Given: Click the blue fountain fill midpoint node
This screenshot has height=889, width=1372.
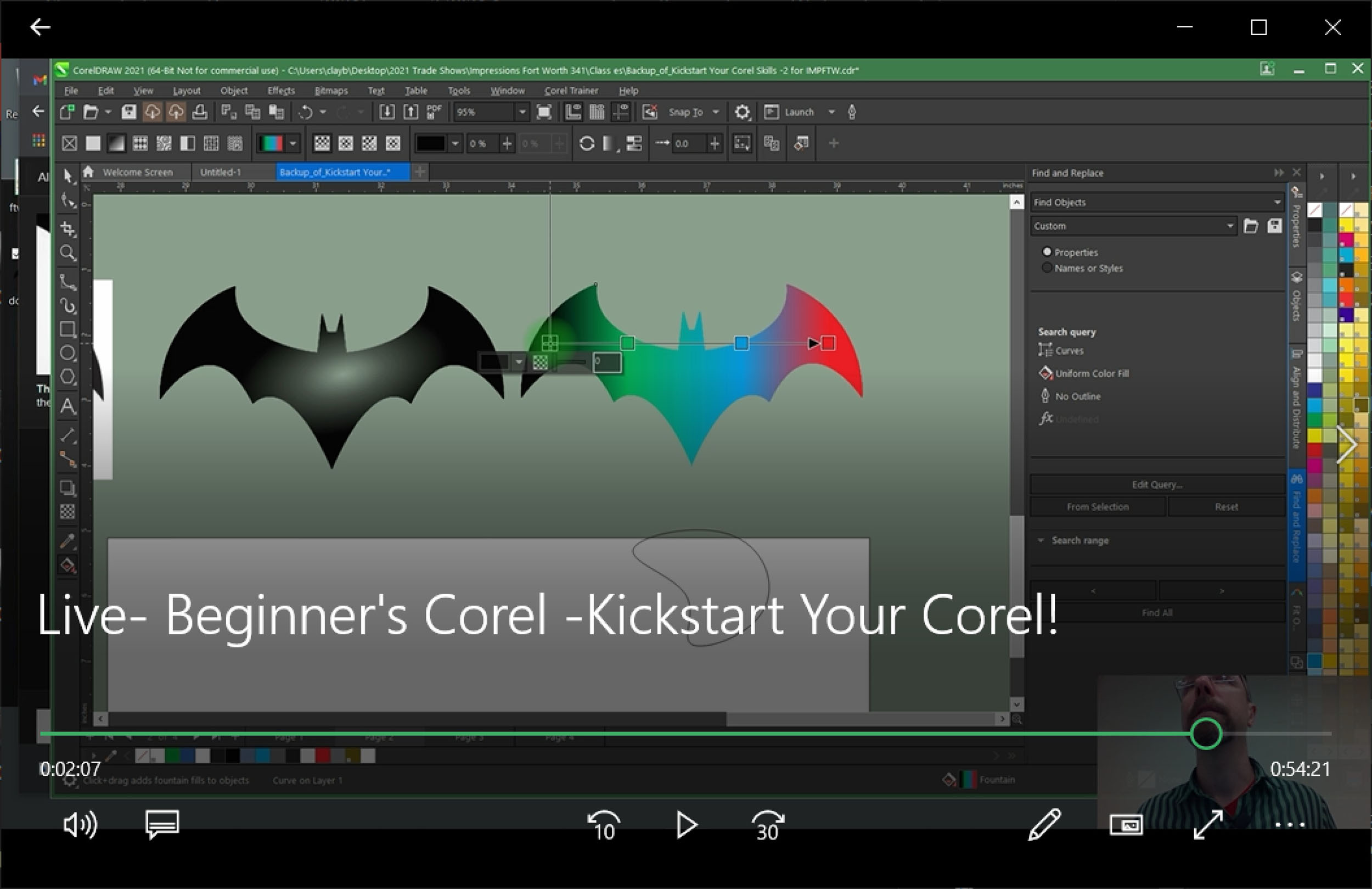Looking at the screenshot, I should click(741, 343).
